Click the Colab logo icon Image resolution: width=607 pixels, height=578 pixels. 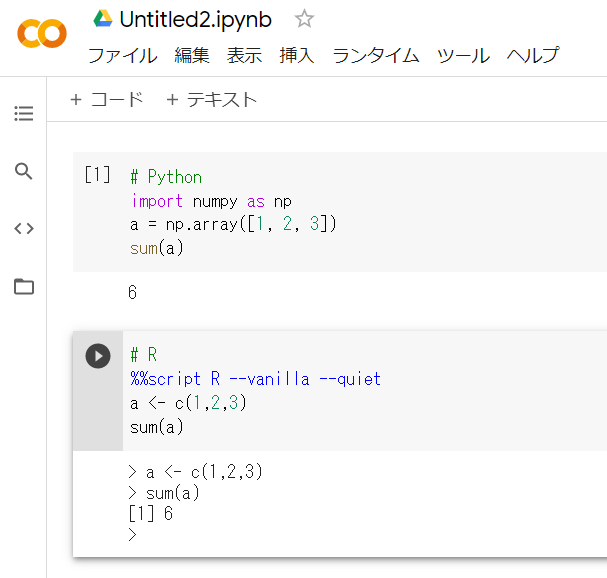point(42,35)
